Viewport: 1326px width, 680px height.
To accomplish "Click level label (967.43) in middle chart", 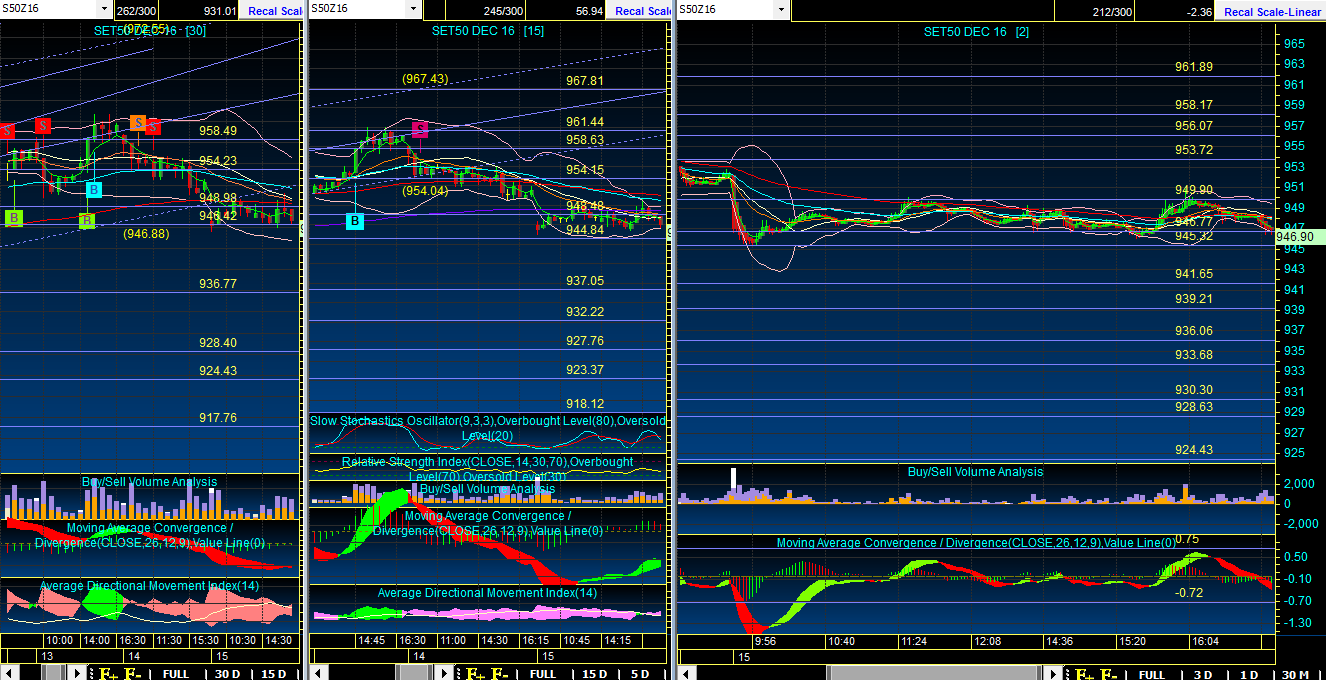I will tap(425, 79).
